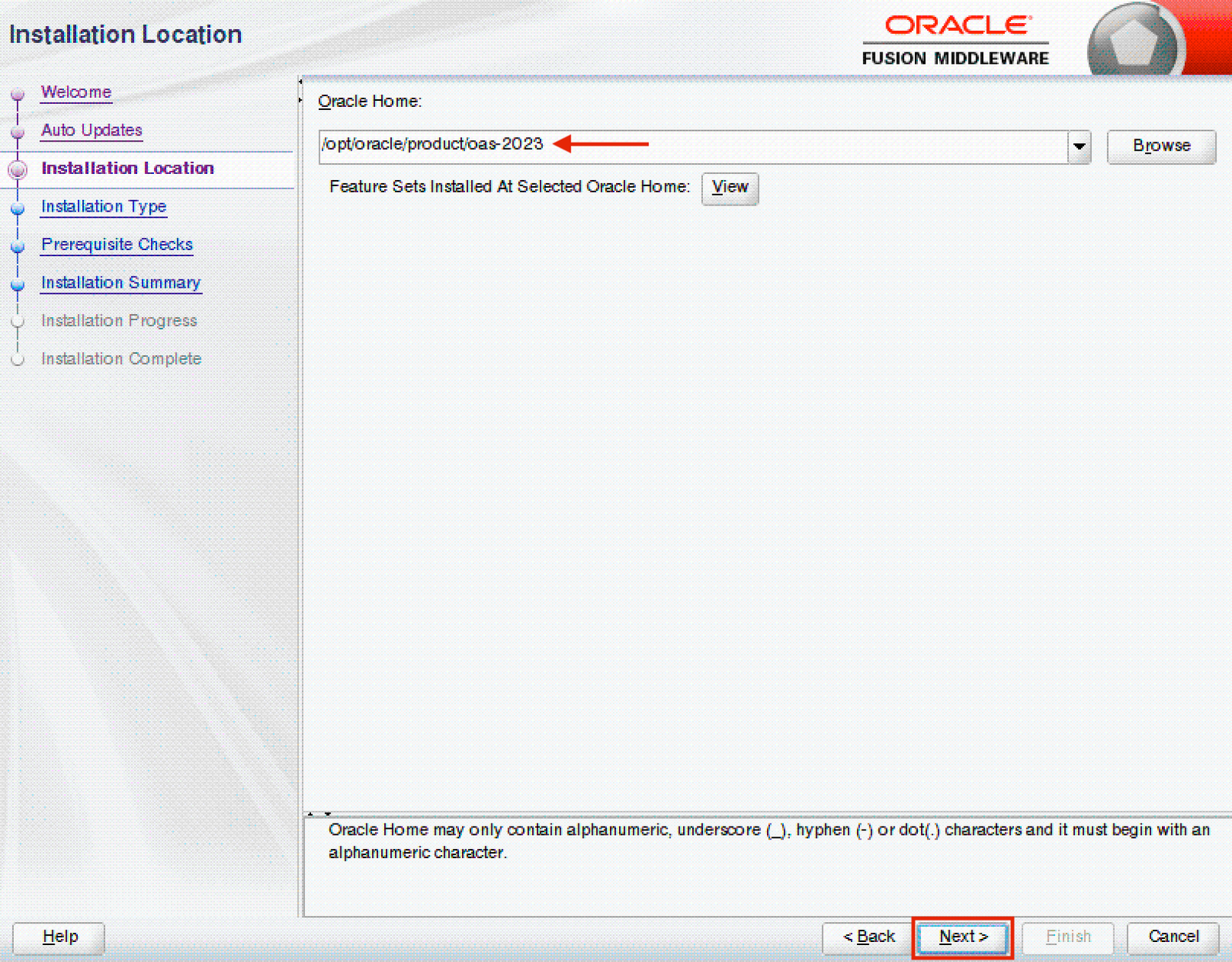Click the Installation Location step bullet icon
This screenshot has height=962, width=1232.
18,169
